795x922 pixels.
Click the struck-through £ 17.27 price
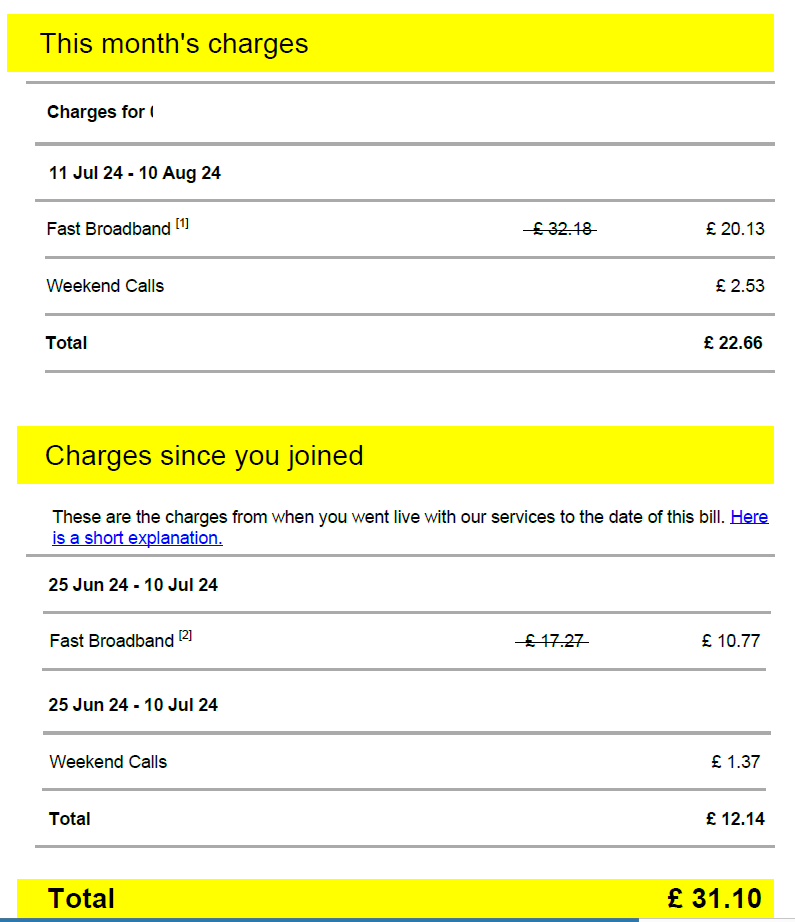(553, 641)
